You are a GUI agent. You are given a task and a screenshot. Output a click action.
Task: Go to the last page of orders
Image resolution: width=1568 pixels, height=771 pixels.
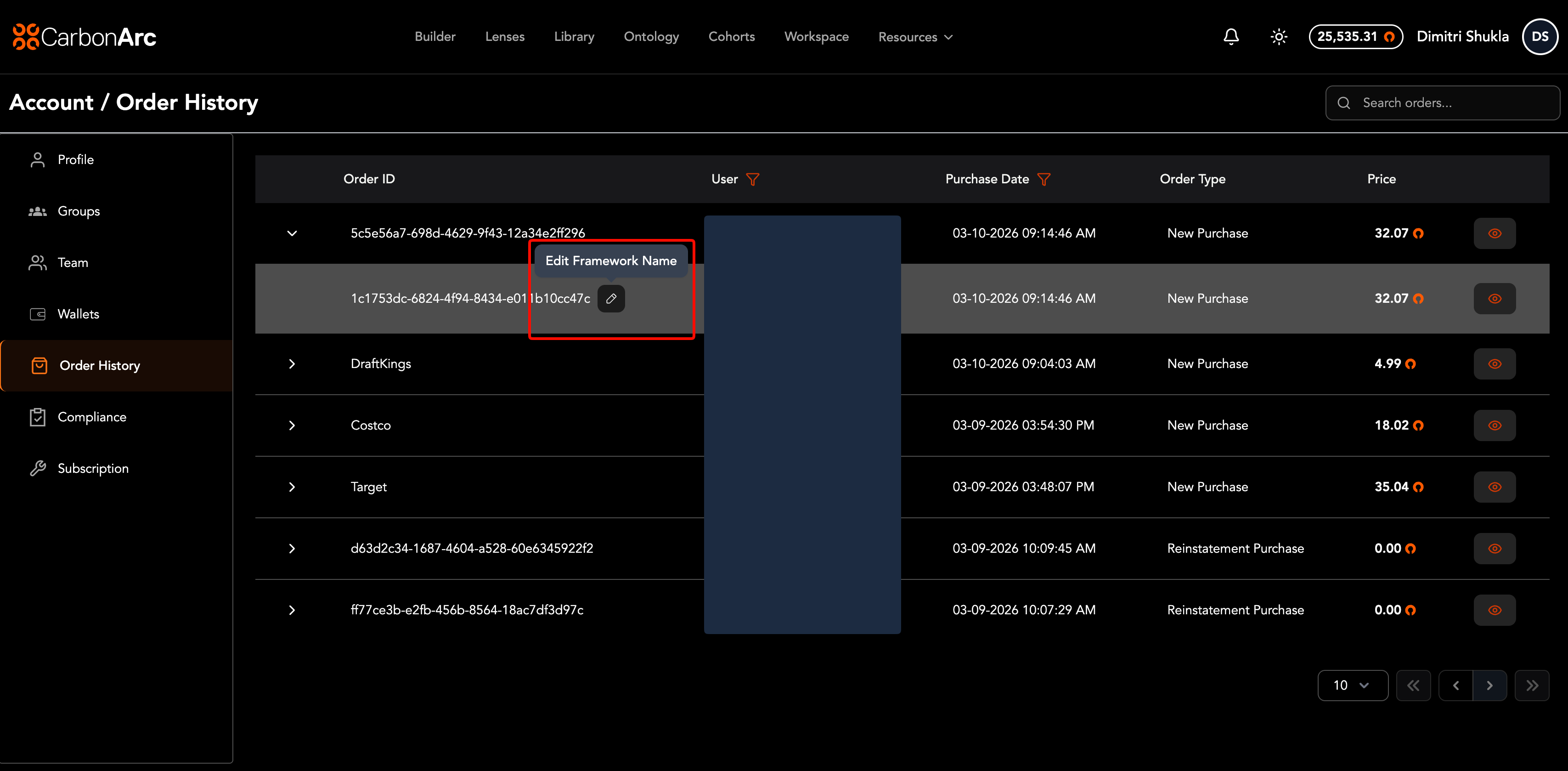pos(1531,685)
